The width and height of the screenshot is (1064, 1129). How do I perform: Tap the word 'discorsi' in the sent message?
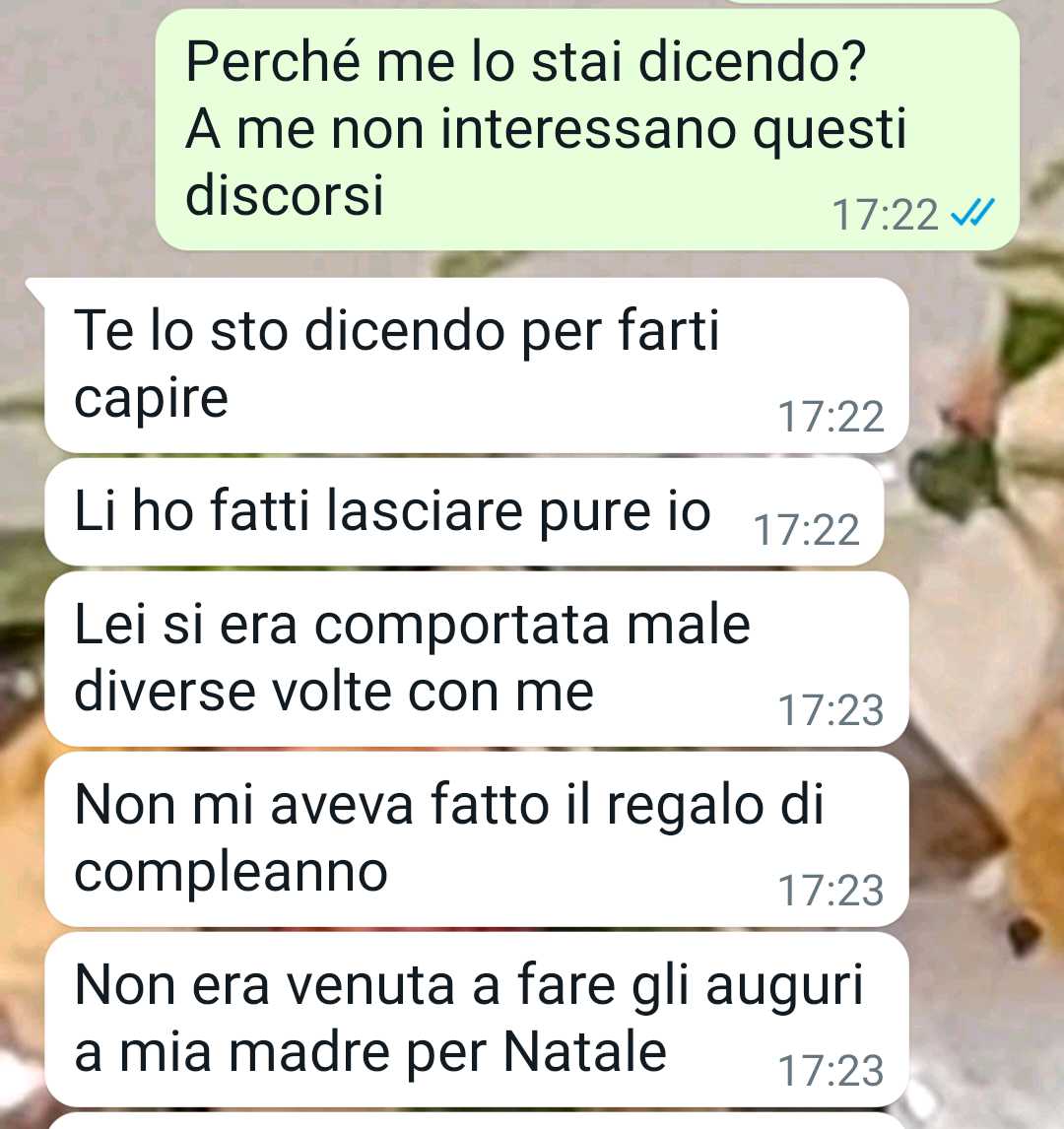point(285,194)
